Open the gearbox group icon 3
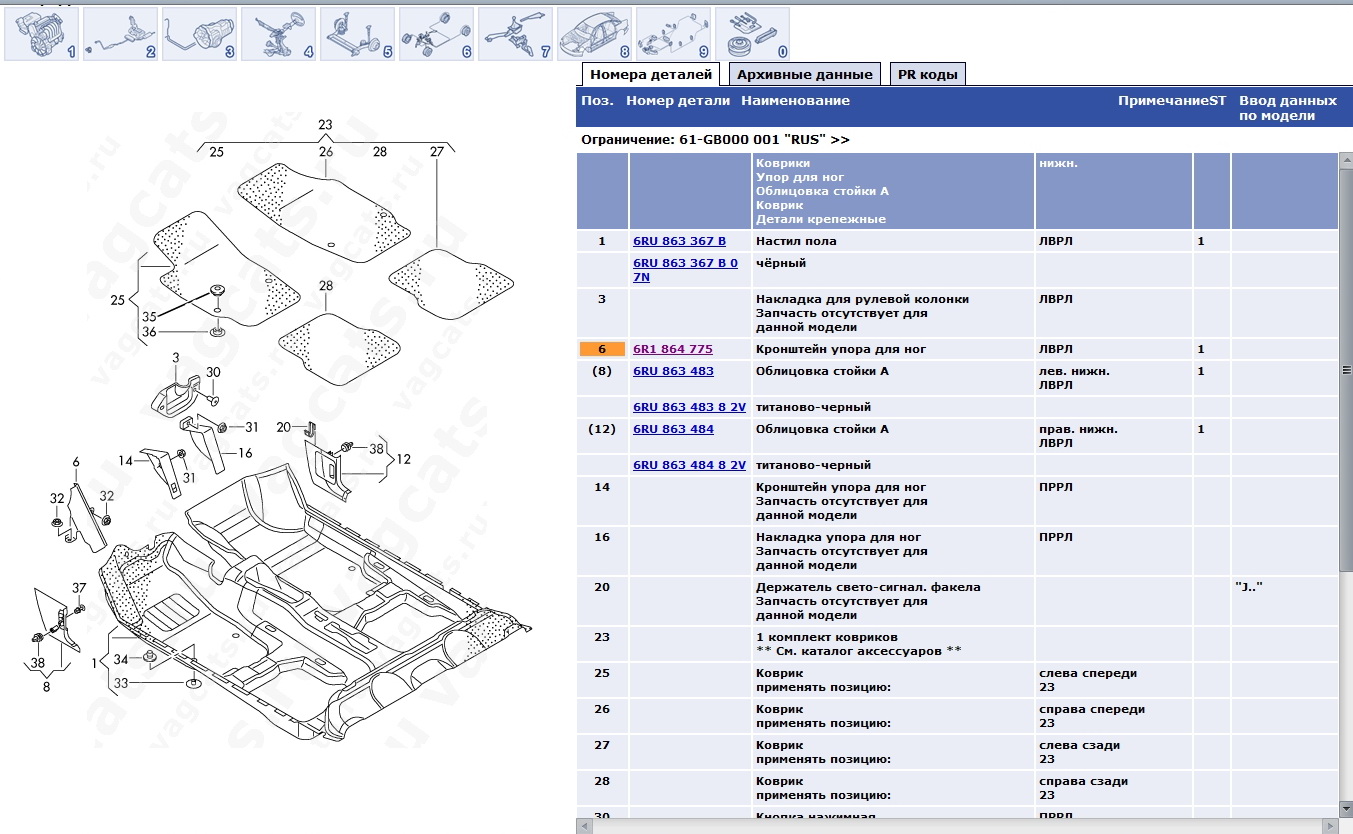Image resolution: width=1353 pixels, height=834 pixels. tap(199, 34)
